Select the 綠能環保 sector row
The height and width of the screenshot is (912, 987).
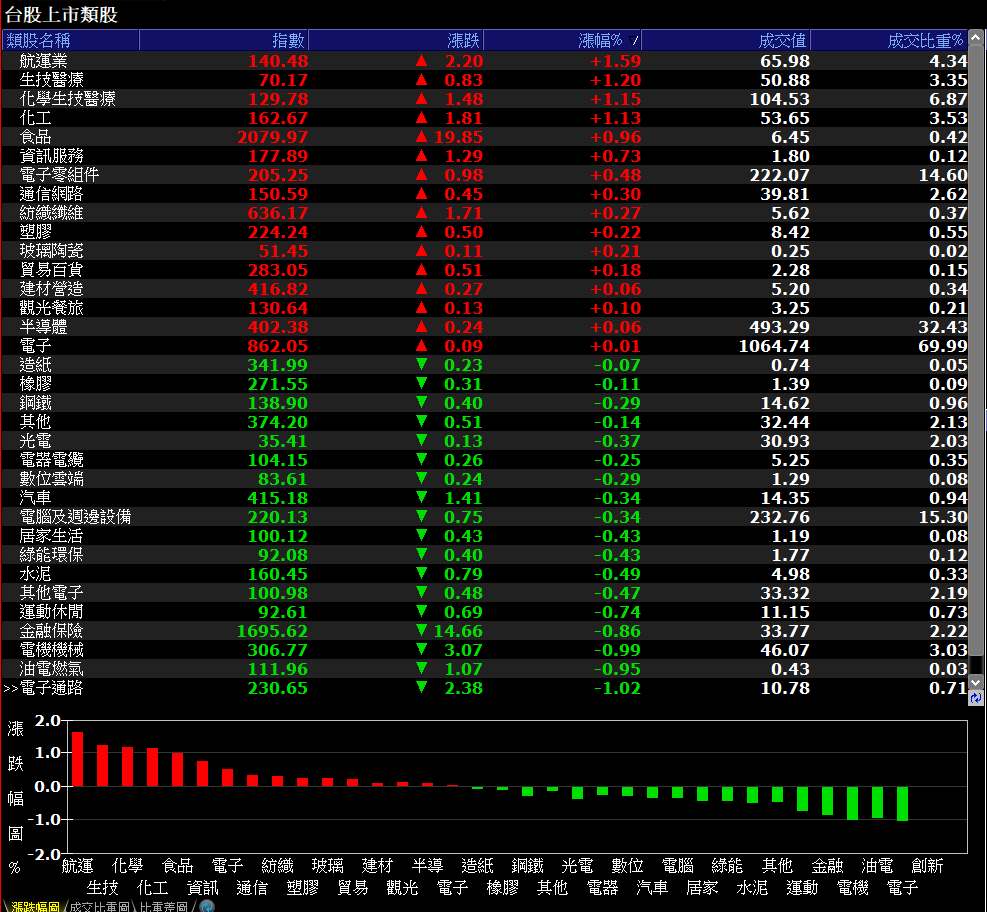pos(485,555)
